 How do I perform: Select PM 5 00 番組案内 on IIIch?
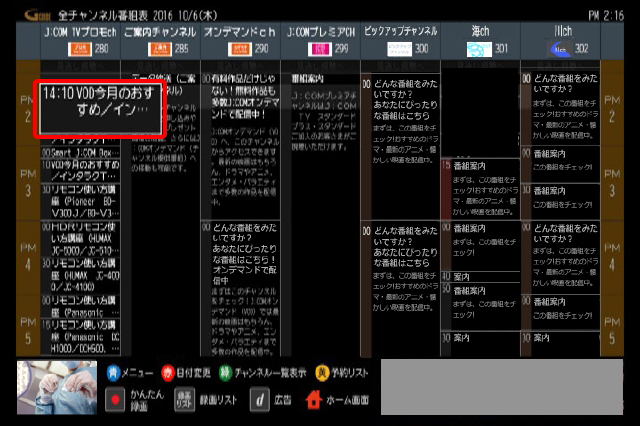560,312
